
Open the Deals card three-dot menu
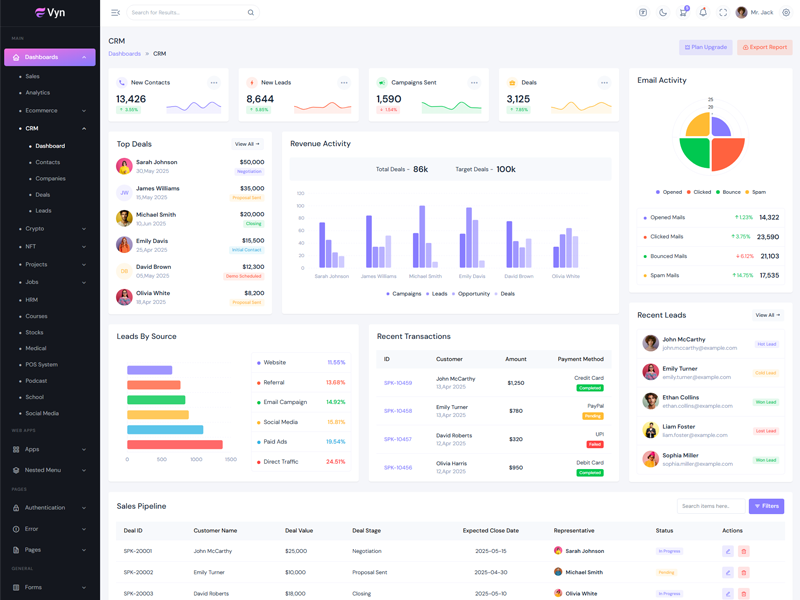[604, 83]
